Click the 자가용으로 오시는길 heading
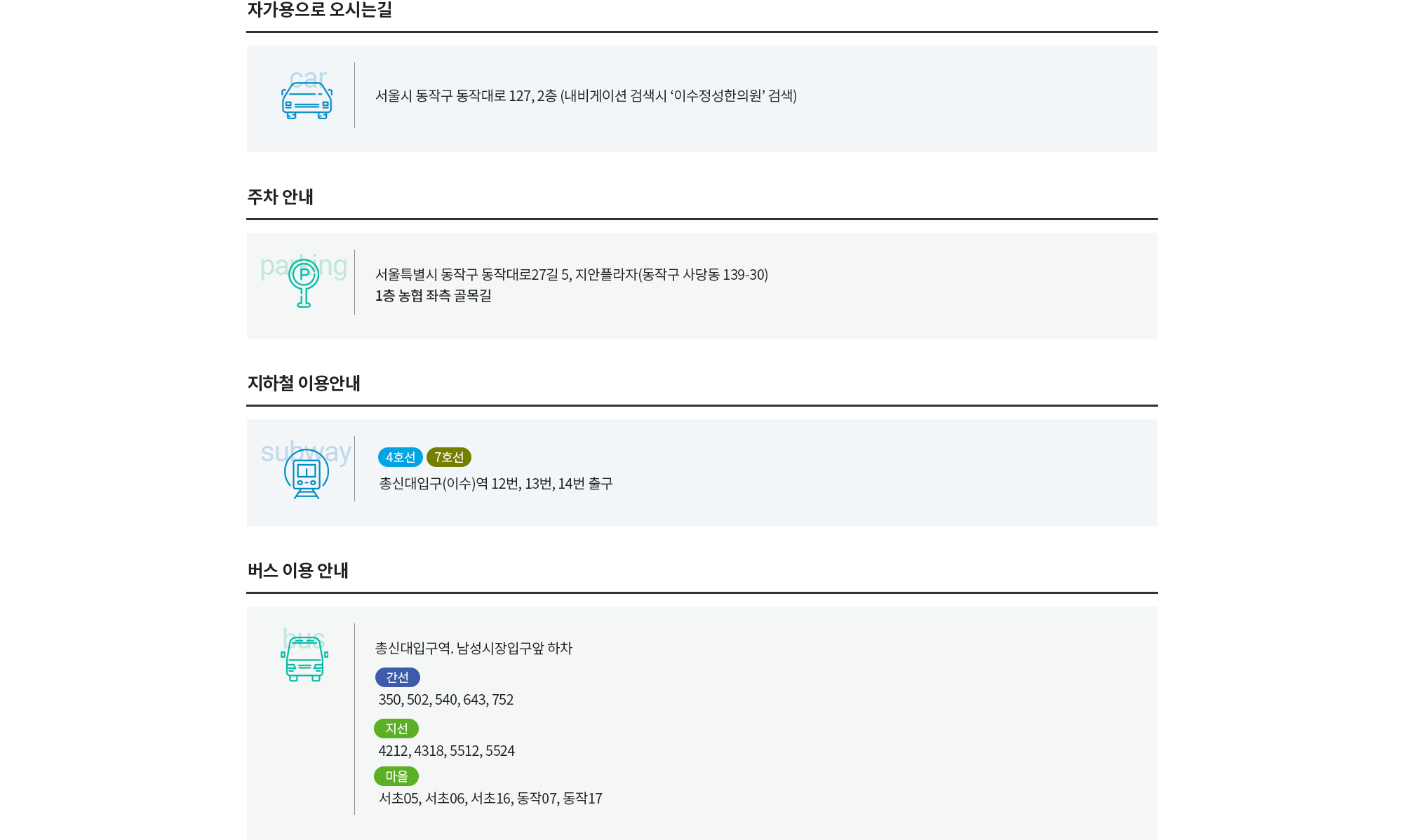1403x840 pixels. 319,10
